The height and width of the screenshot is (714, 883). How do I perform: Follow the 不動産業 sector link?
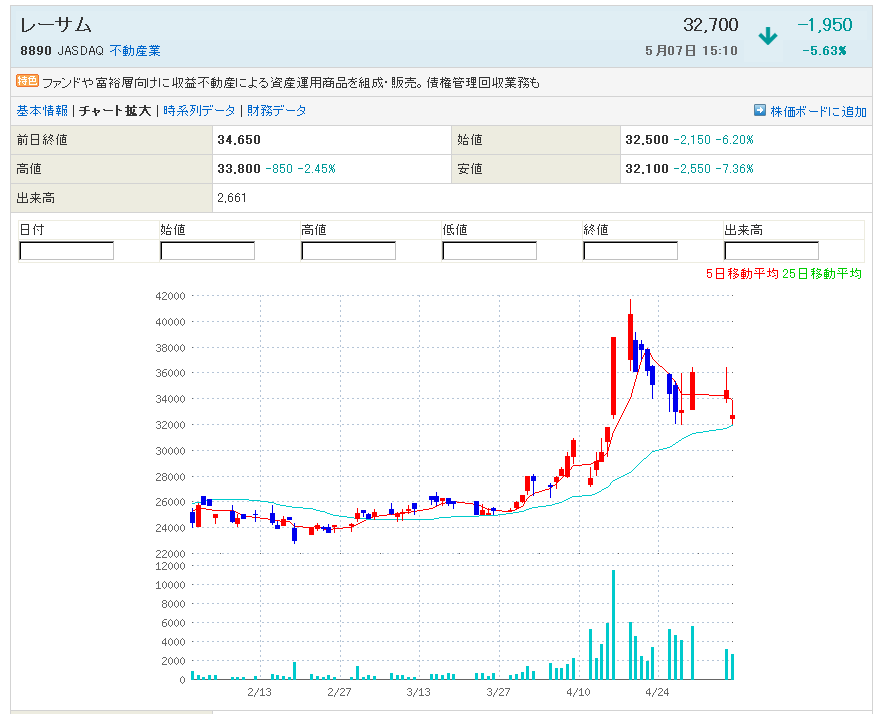click(x=135, y=50)
